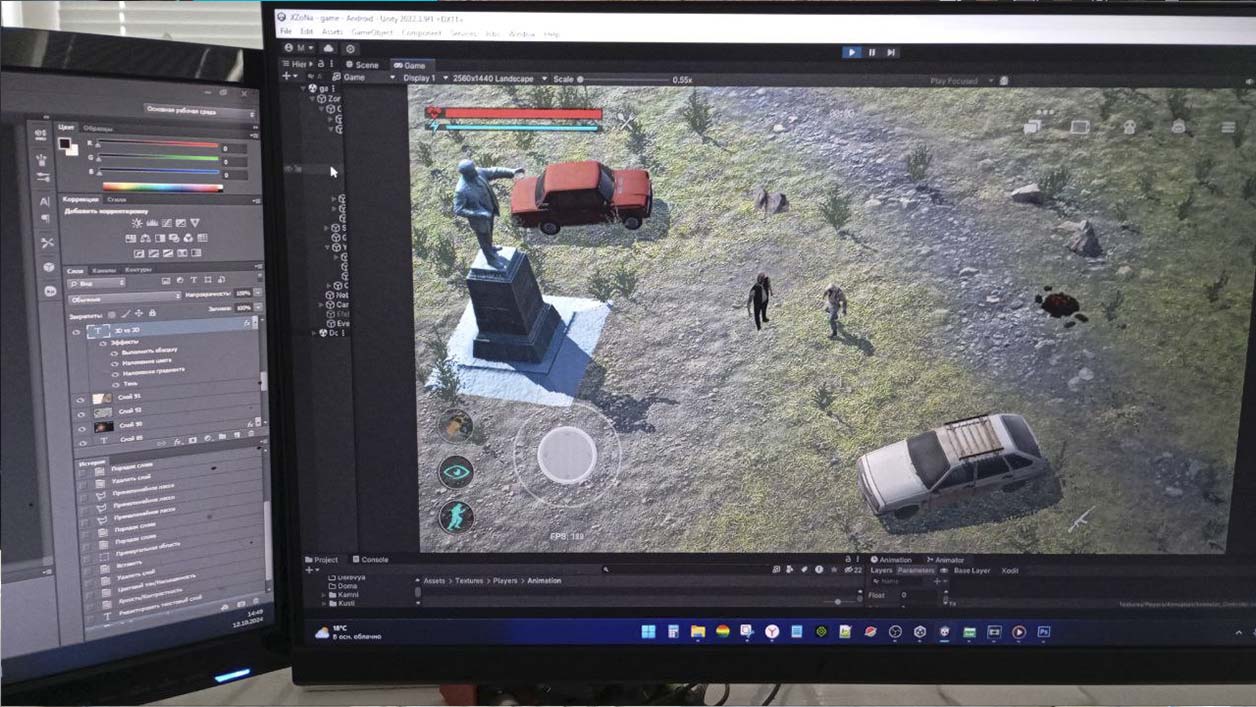This screenshot has height=707, width=1256.
Task: Click the Step frame button
Action: [x=890, y=52]
